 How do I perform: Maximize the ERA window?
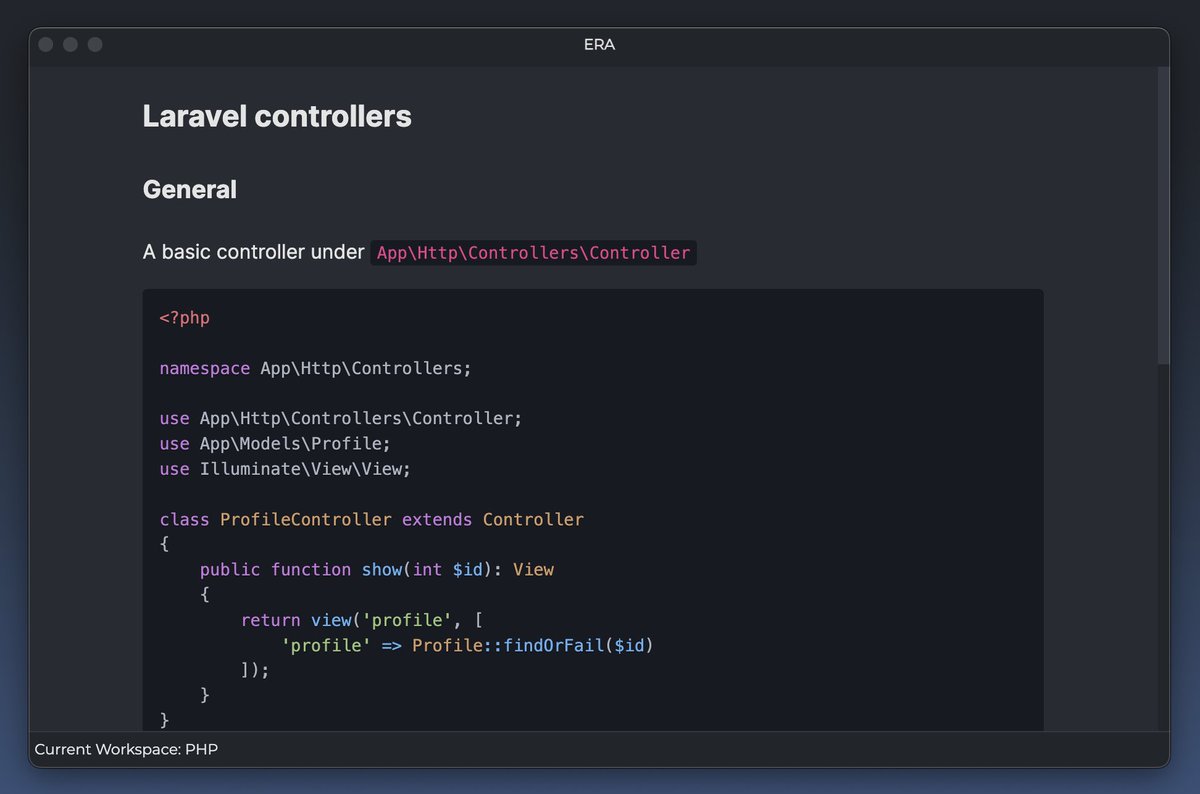point(95,44)
